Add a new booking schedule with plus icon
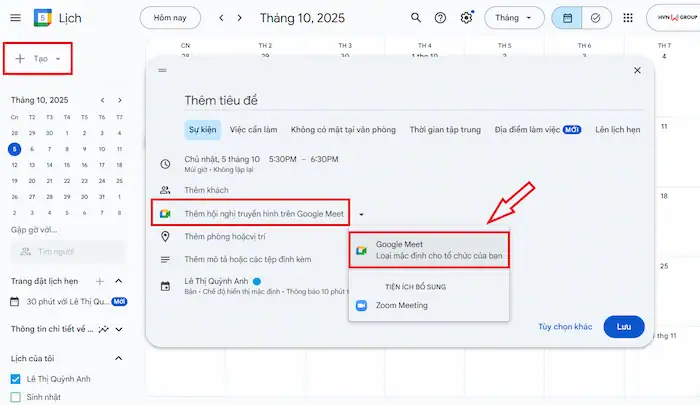 tap(117, 281)
